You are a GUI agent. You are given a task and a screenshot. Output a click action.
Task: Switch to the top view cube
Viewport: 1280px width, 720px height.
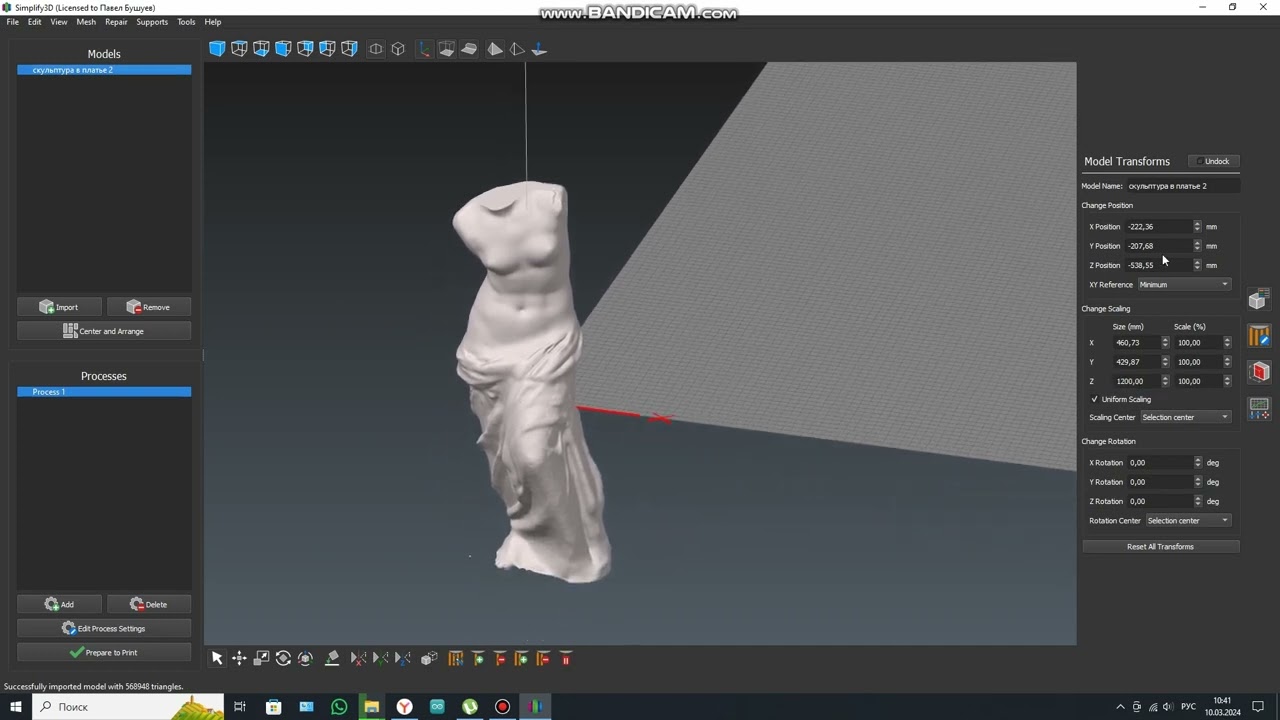[x=239, y=49]
